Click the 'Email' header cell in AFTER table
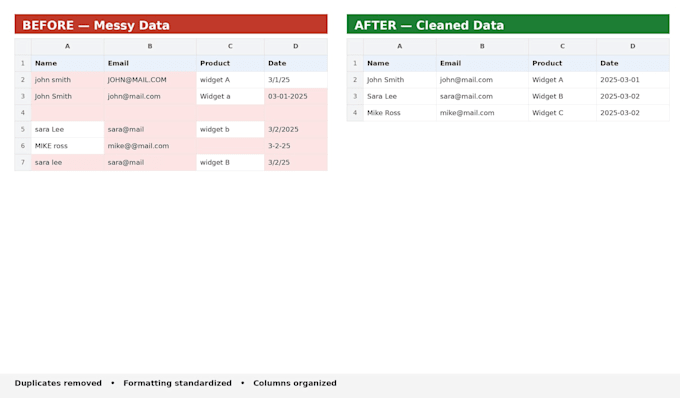This screenshot has height=398, width=680. point(482,63)
